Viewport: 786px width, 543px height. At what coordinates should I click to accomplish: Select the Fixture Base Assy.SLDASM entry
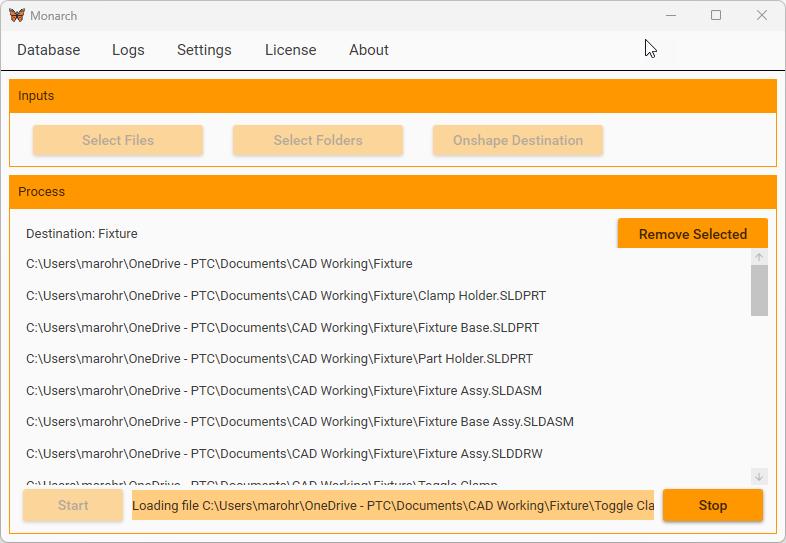(300, 422)
